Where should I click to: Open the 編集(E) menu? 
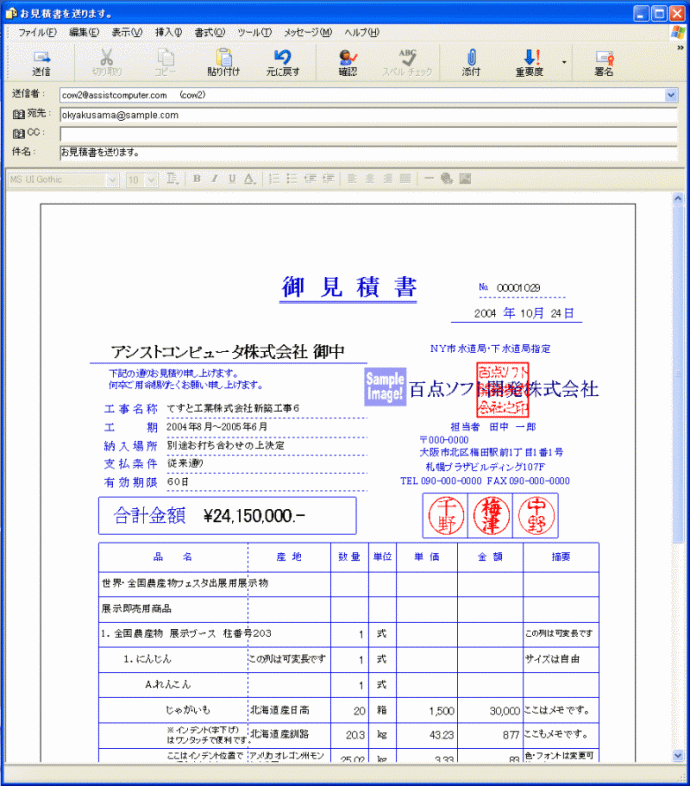tap(84, 33)
